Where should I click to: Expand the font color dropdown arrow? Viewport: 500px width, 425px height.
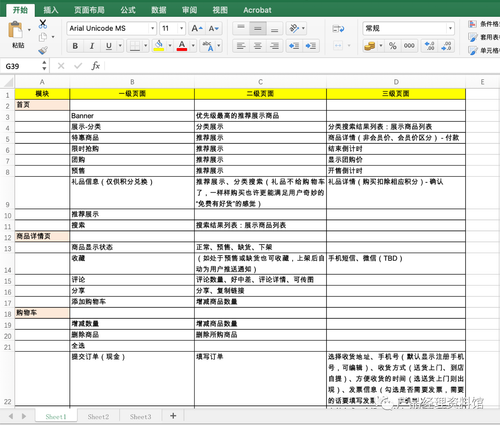pyautogui.click(x=193, y=46)
